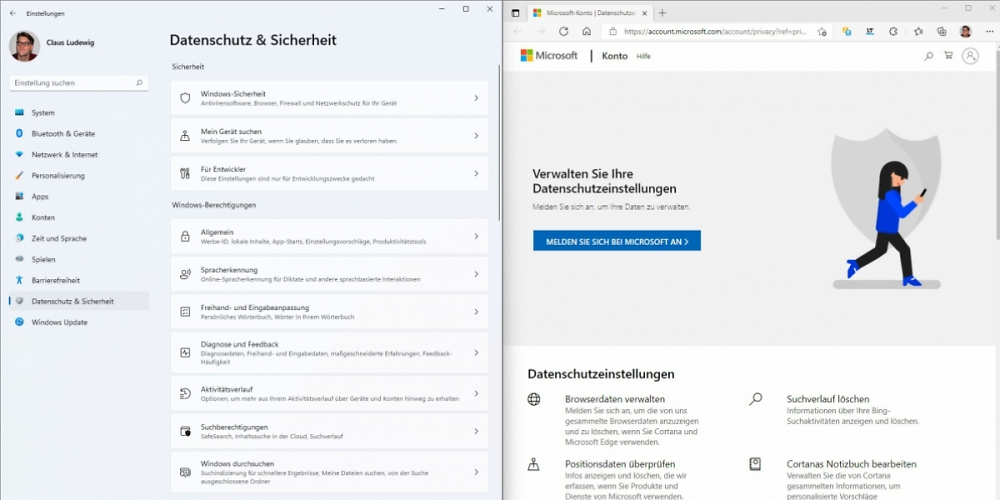This screenshot has width=1000, height=500.
Task: Click the account sign-in circle icon
Action: click(x=970, y=56)
